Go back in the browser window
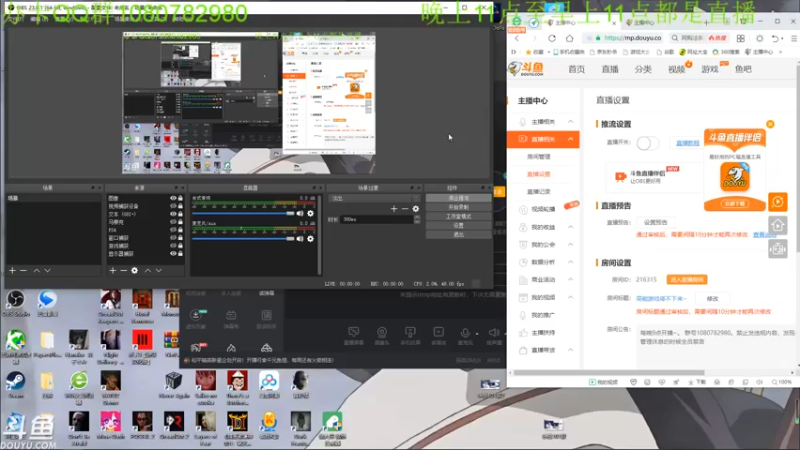 [517, 38]
